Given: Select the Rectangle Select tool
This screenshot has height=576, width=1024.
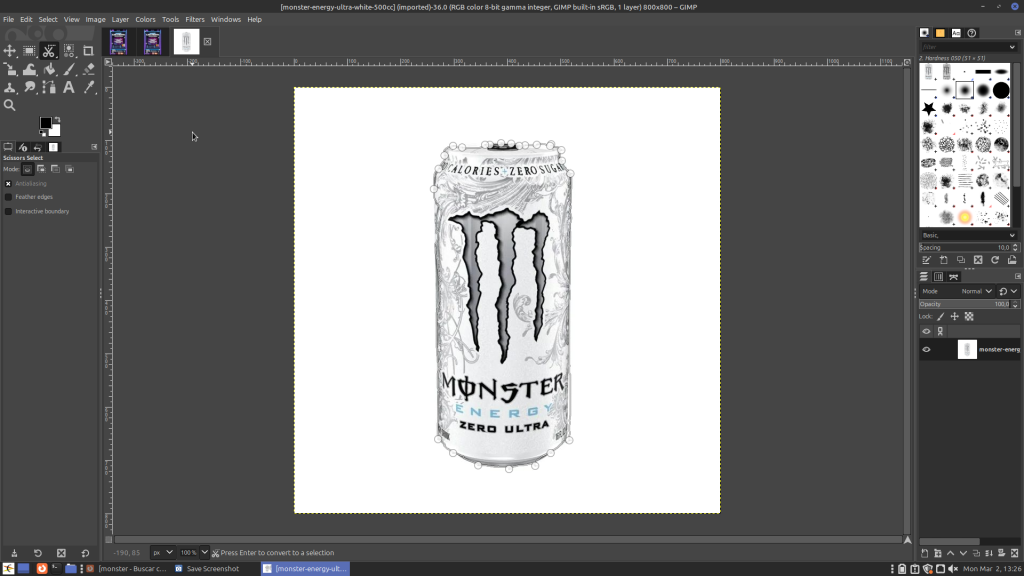Looking at the screenshot, I should pyautogui.click(x=29, y=51).
